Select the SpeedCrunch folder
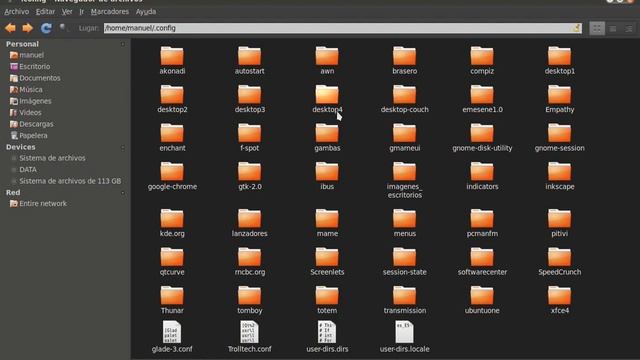This screenshot has width=640, height=360. (560, 262)
